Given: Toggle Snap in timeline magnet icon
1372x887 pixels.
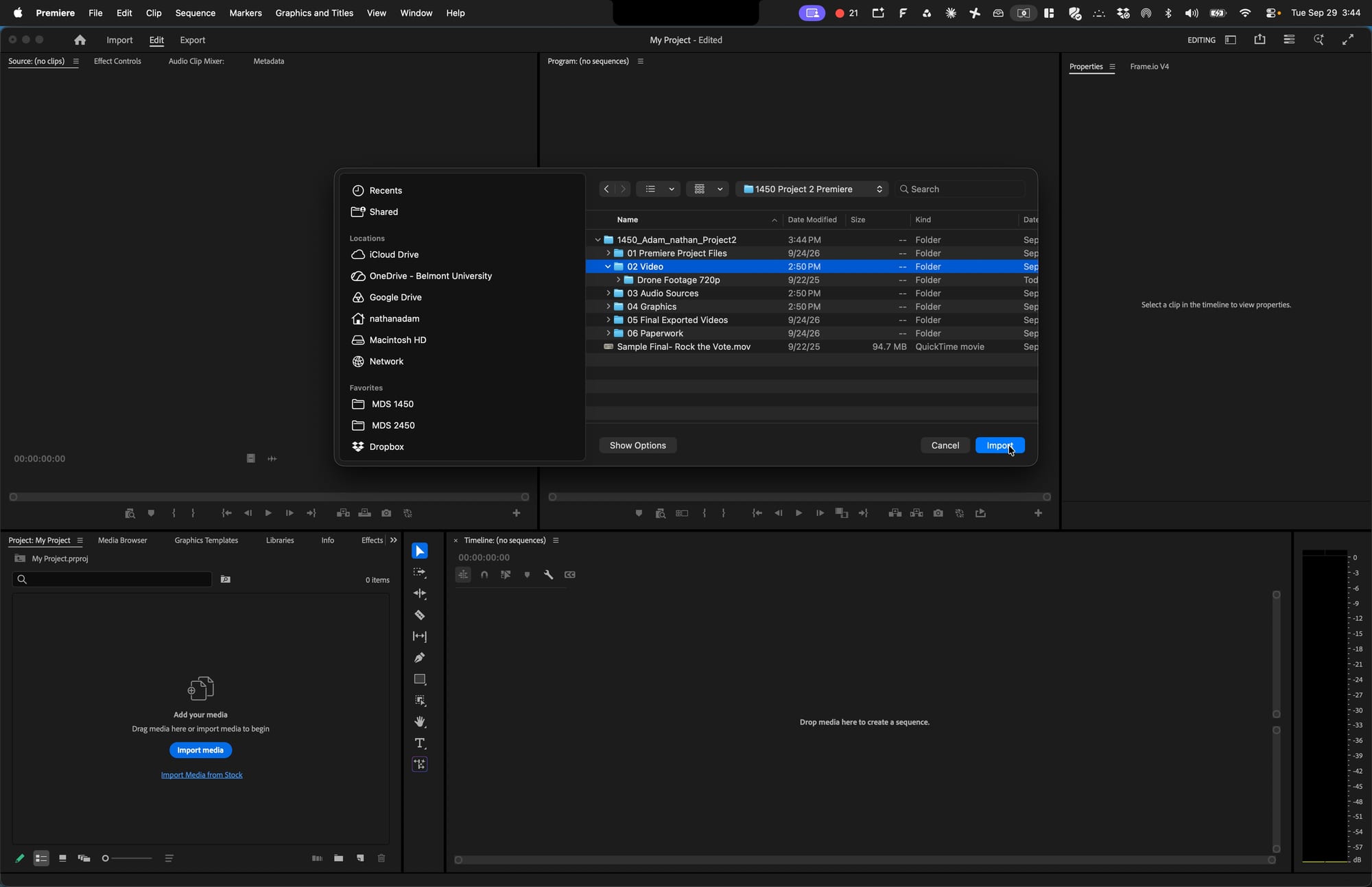Looking at the screenshot, I should tap(484, 575).
